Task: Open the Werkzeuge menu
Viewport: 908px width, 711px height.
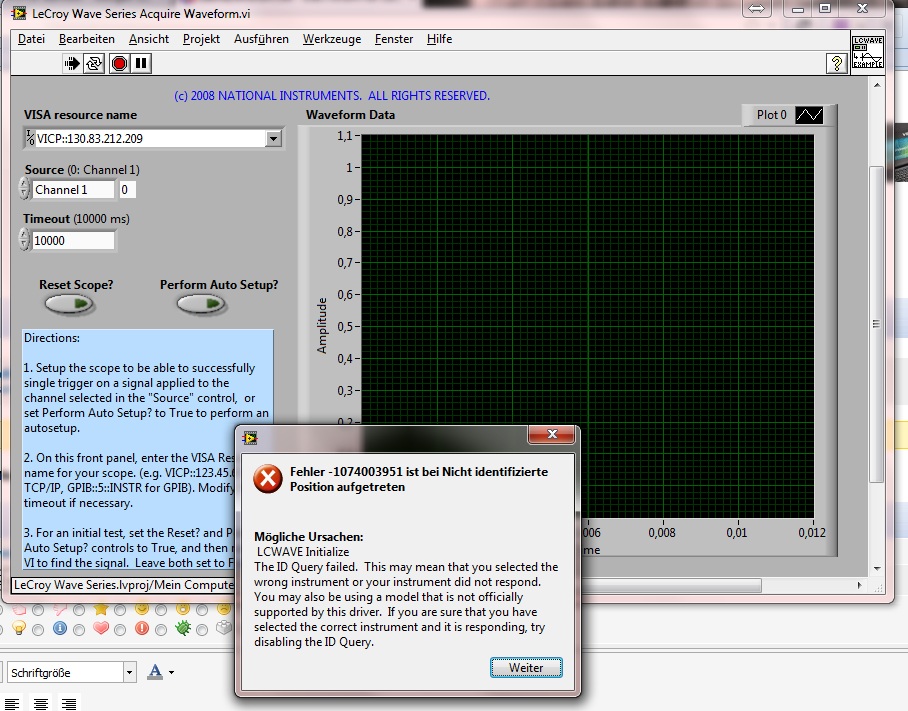Action: coord(332,39)
